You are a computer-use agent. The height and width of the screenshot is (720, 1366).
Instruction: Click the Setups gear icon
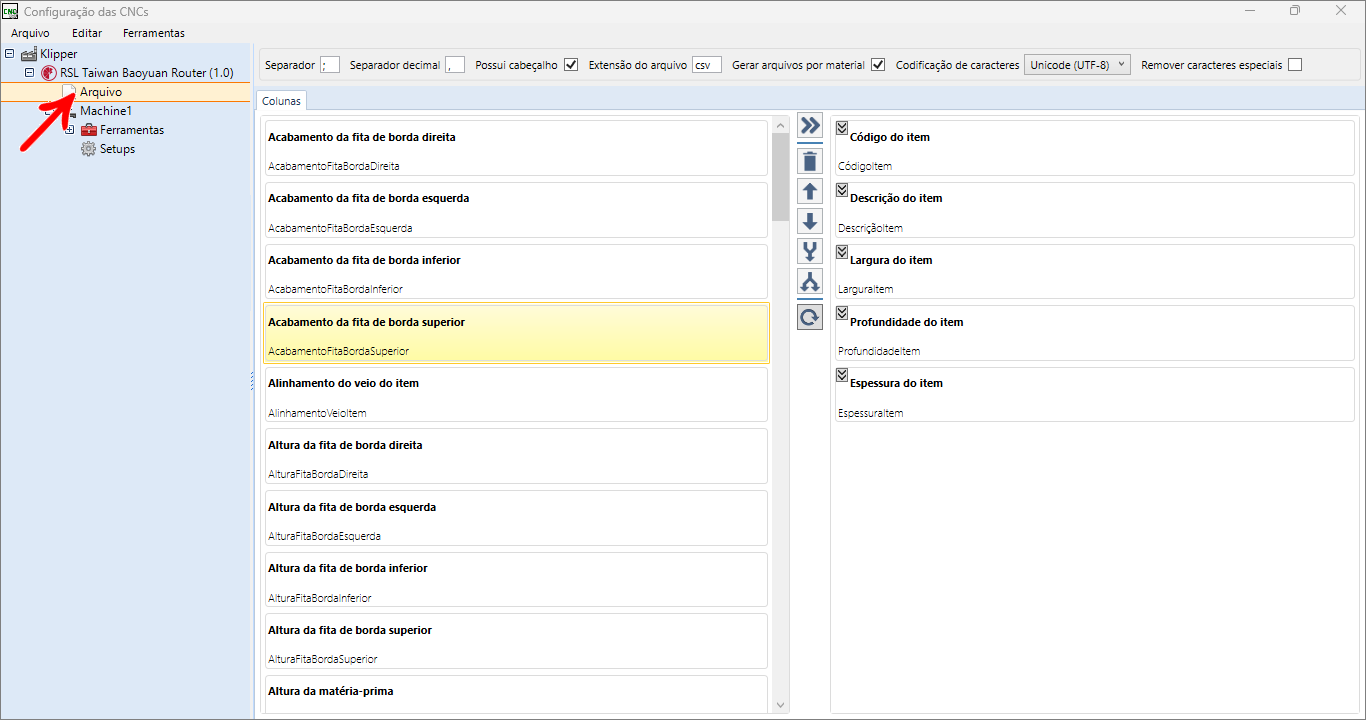[89, 149]
